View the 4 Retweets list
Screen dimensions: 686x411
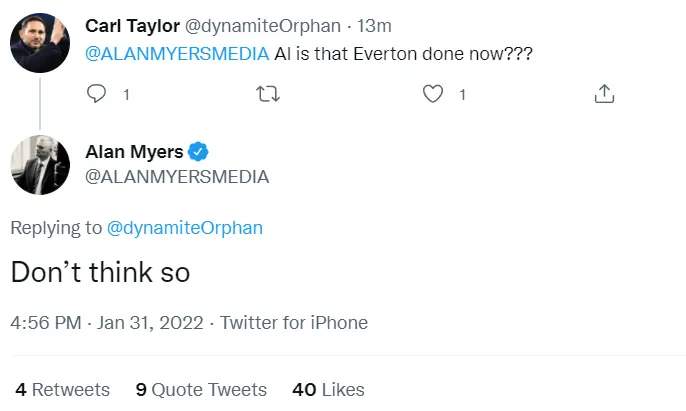coord(62,389)
